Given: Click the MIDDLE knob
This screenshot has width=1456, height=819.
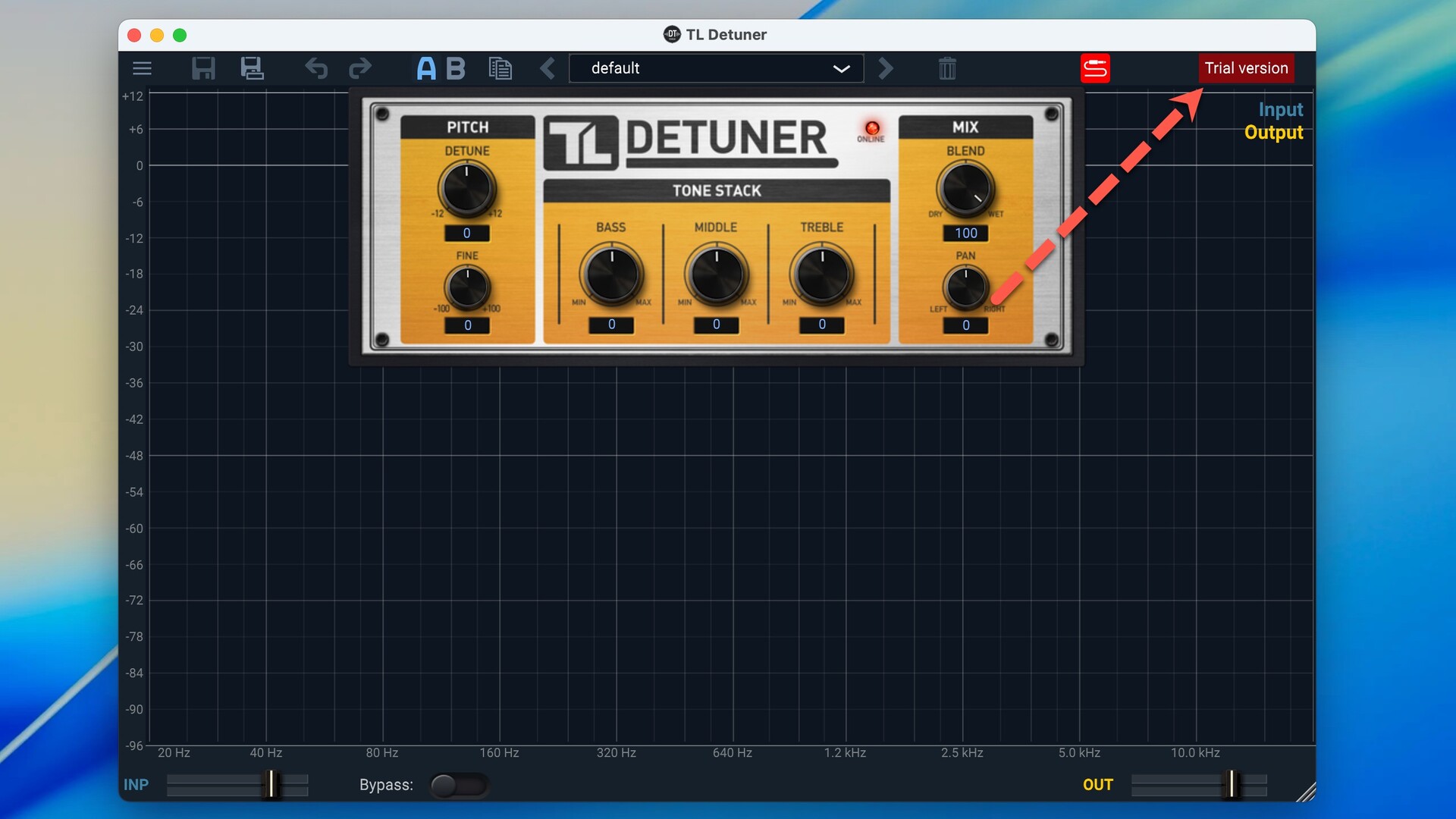Looking at the screenshot, I should [716, 275].
